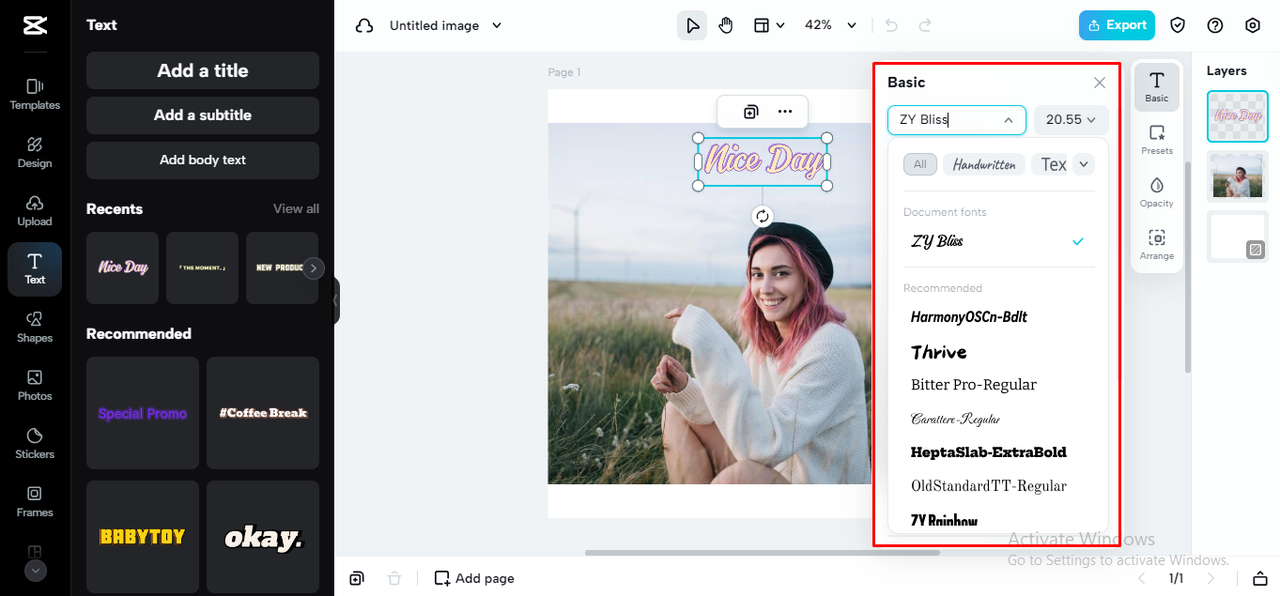Screen dimensions: 1280x596
Task: Open the settings hexagon icon
Action: point(1252,26)
